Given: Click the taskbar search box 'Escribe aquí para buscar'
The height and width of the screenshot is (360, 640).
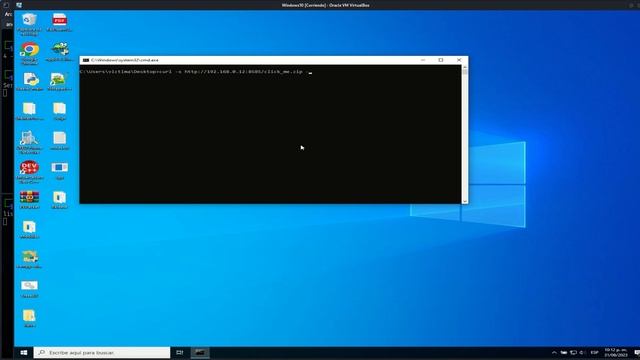Looking at the screenshot, I should [x=102, y=353].
